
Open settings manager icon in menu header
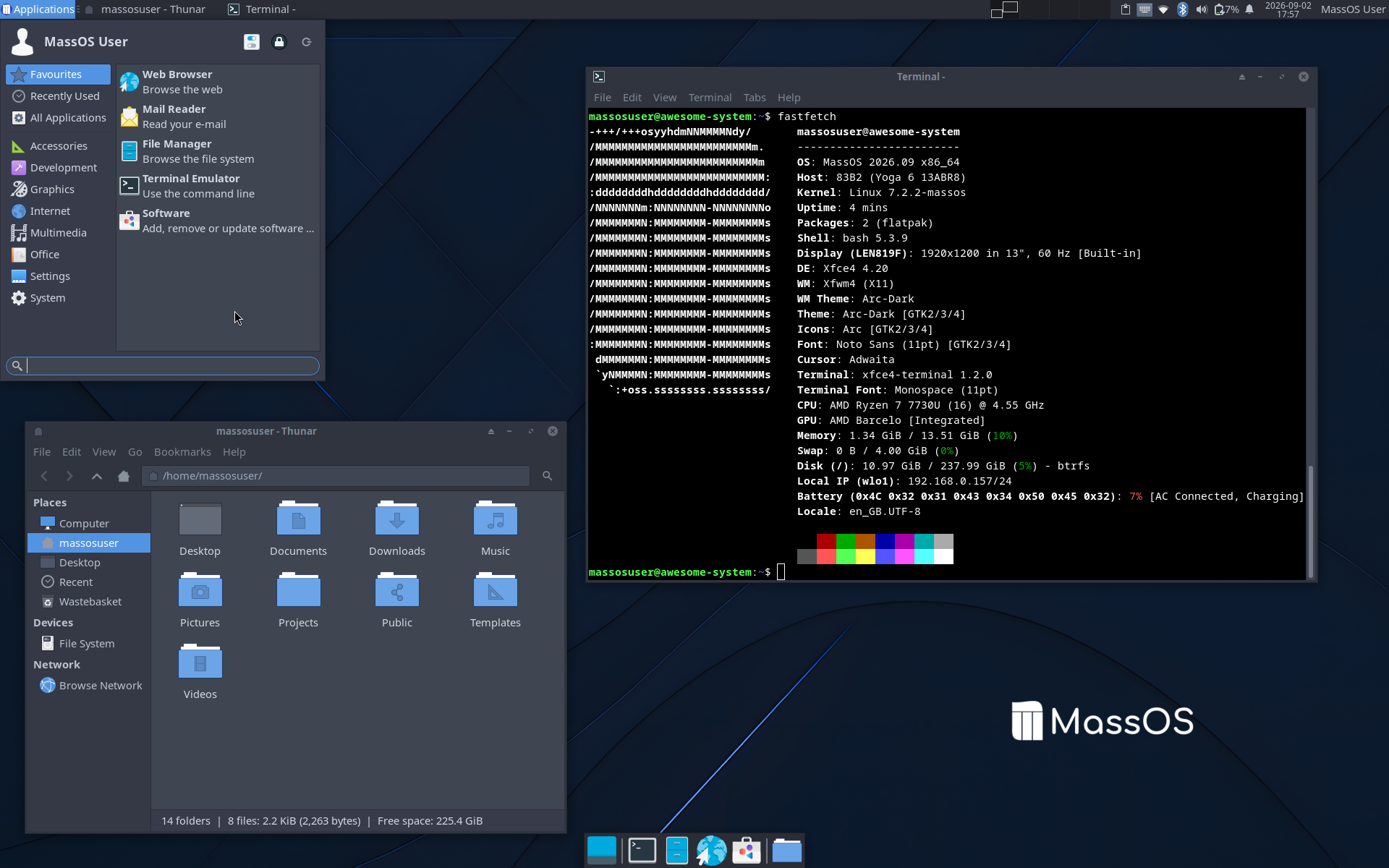click(252, 42)
